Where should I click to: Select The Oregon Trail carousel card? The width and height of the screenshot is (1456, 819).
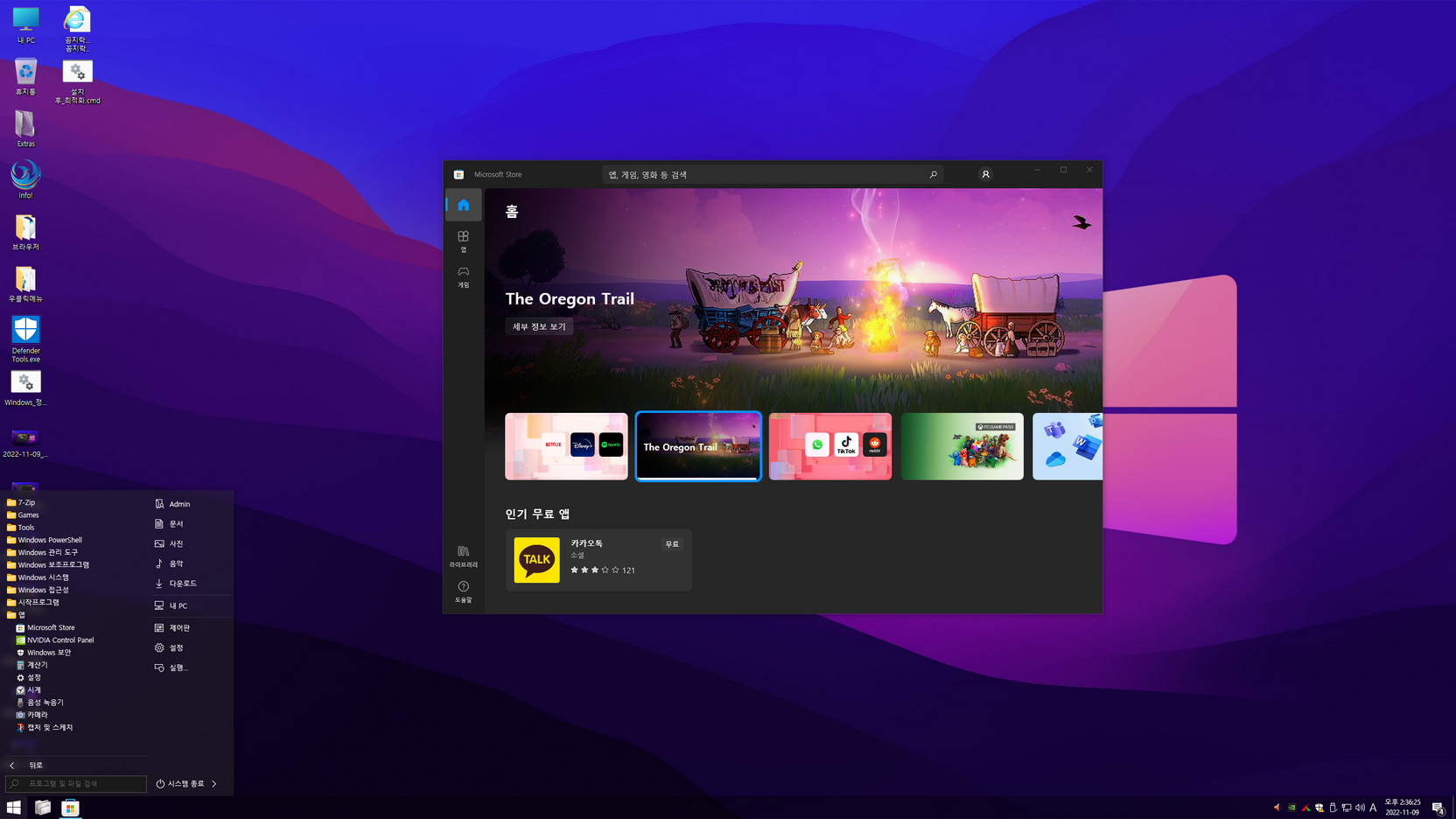tap(698, 446)
